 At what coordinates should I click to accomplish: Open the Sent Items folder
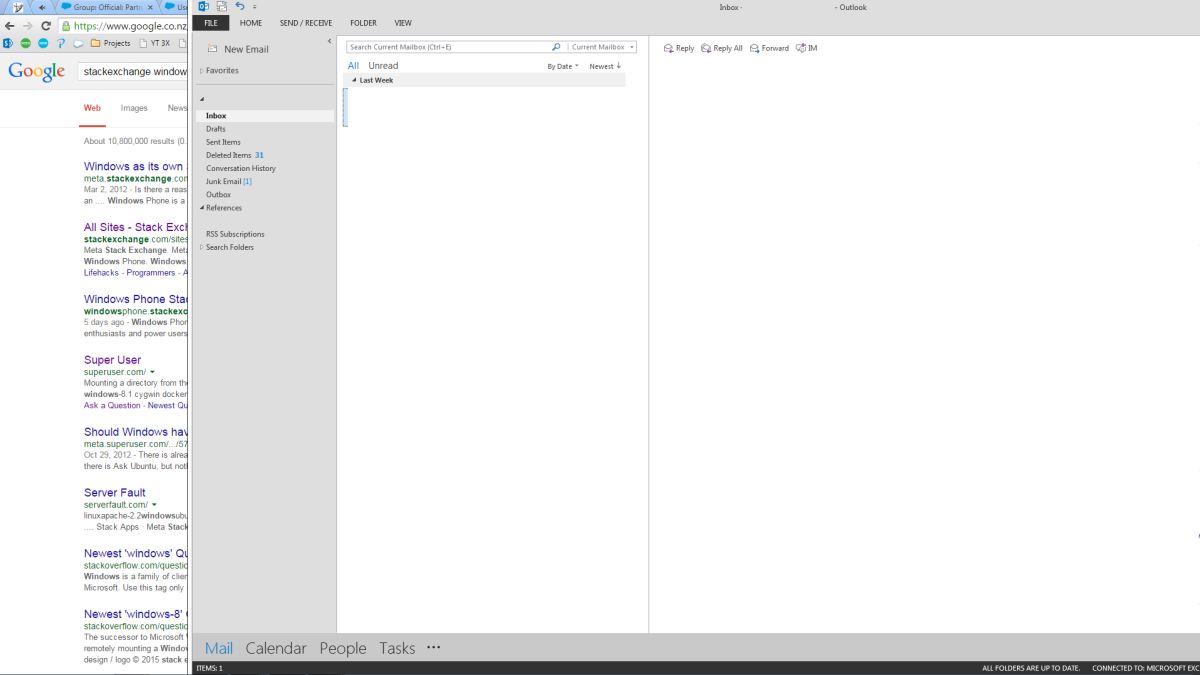tap(223, 142)
